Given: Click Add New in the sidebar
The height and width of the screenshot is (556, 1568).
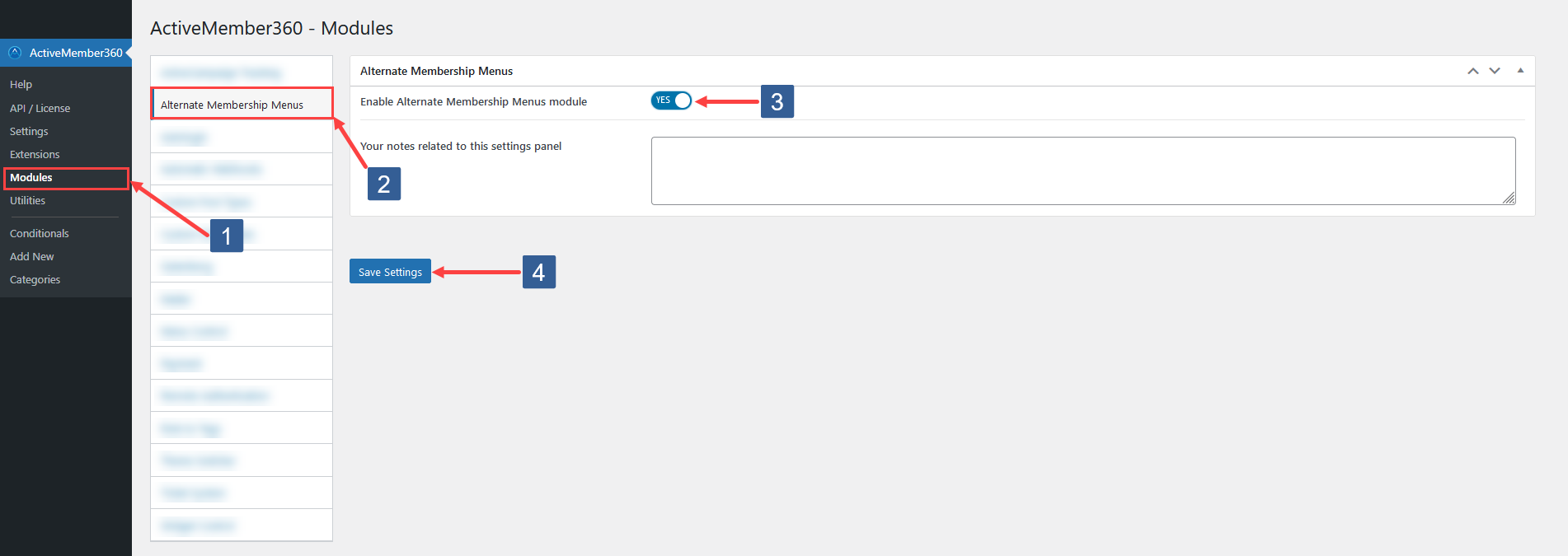Looking at the screenshot, I should click(31, 256).
